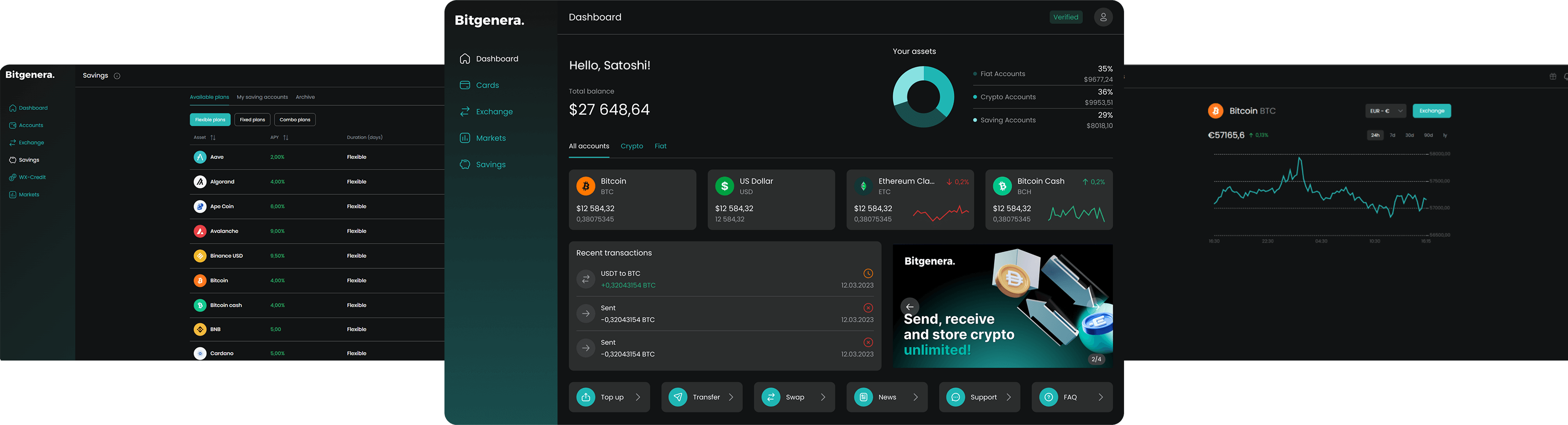This screenshot has height=425, width=1568.
Task: Open Accounts in the Savings window sidebar
Action: pyautogui.click(x=26, y=125)
